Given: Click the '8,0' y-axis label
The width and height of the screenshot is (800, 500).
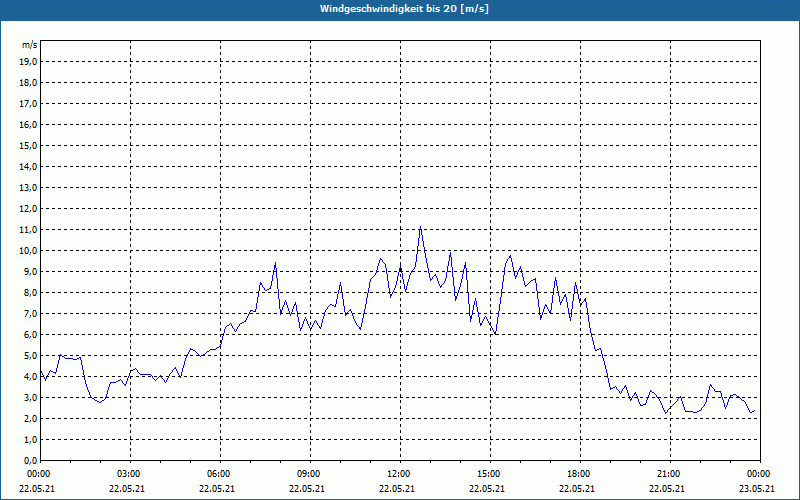Looking at the screenshot, I should (31, 292).
